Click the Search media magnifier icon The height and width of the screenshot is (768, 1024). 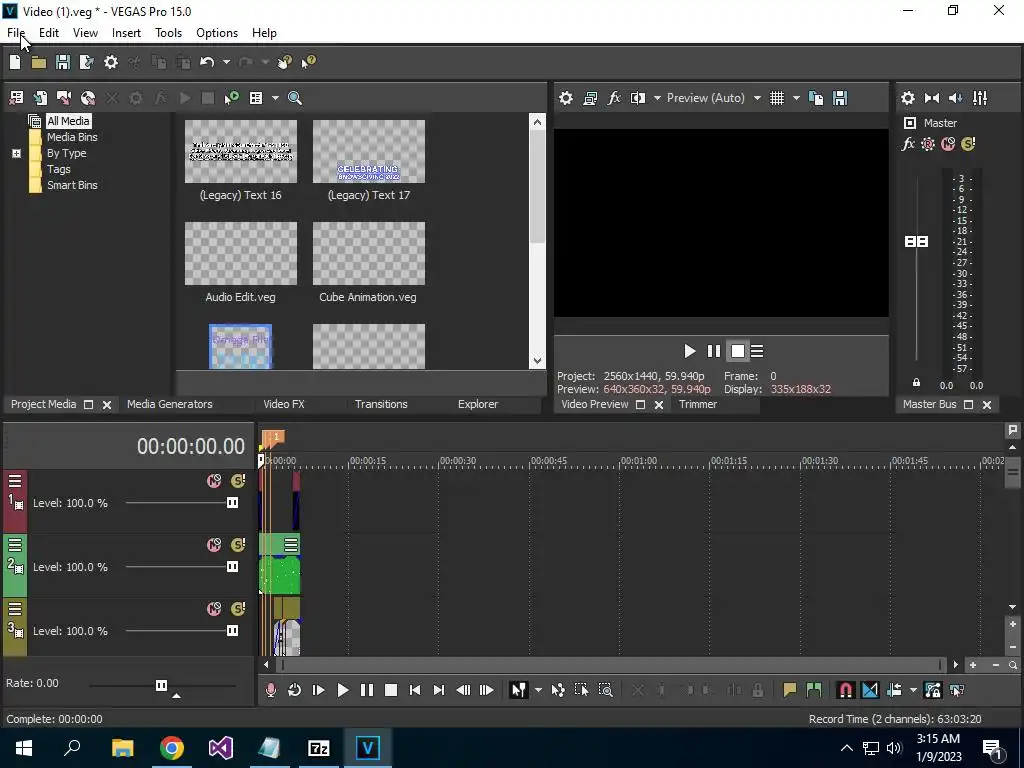(x=295, y=98)
